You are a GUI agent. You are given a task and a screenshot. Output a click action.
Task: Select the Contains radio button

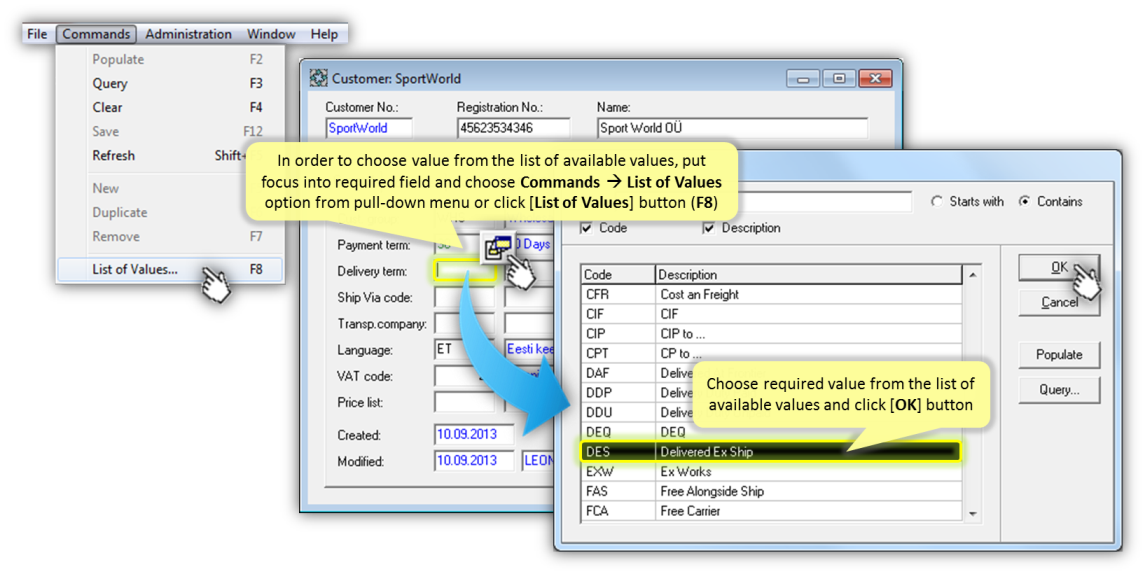1025,201
